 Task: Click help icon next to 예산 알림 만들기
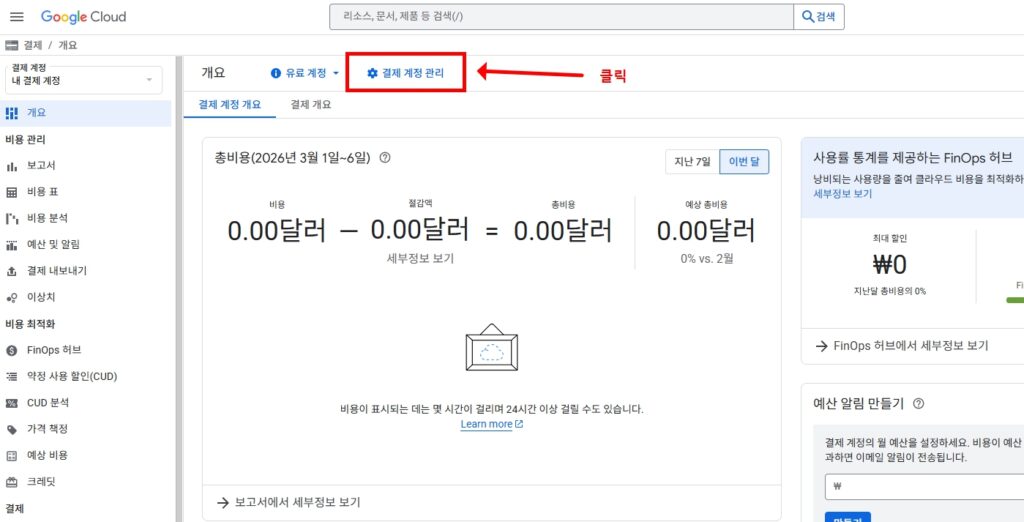[x=918, y=404]
